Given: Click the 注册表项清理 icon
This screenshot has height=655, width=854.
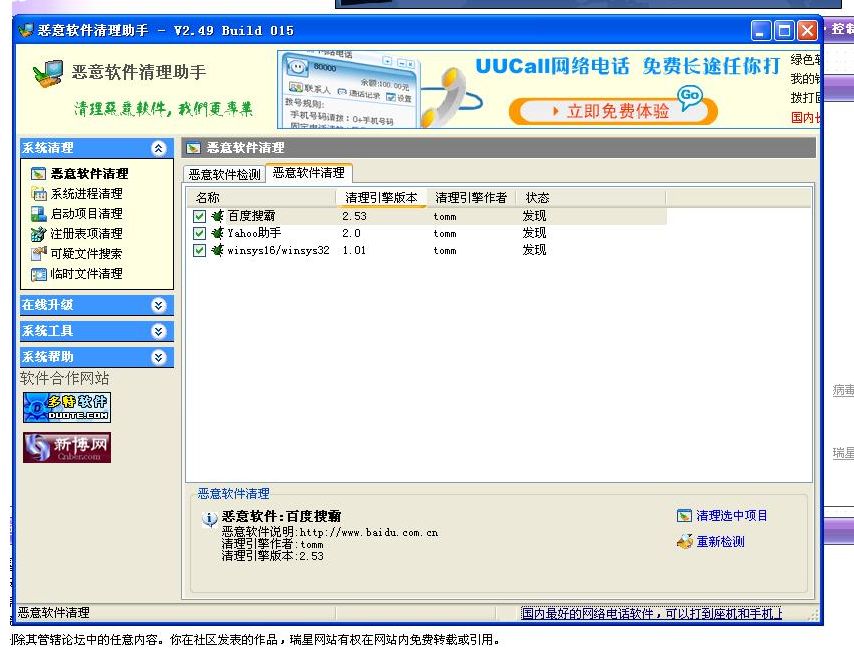Looking at the screenshot, I should click(39, 234).
